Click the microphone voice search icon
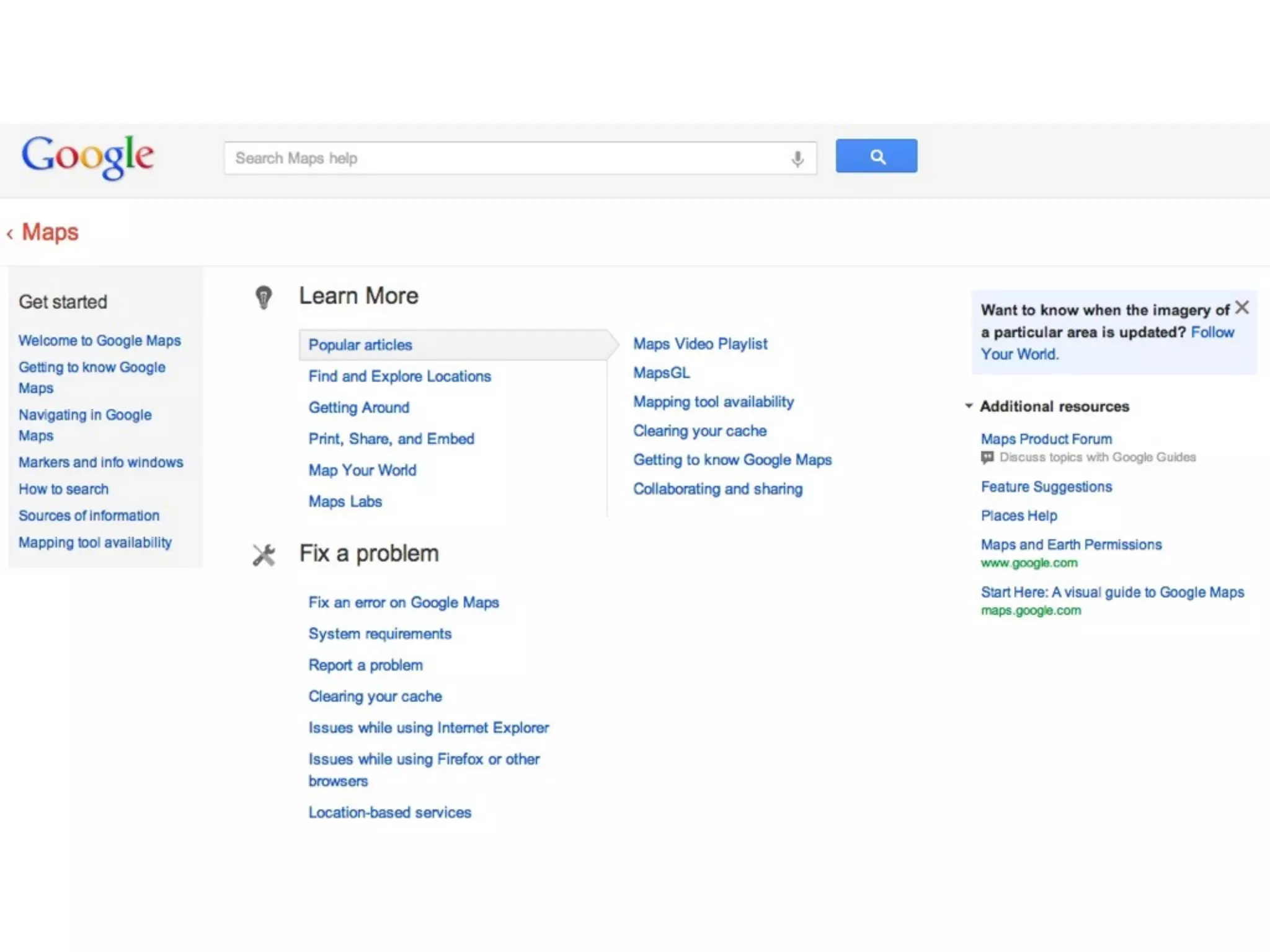 [797, 159]
